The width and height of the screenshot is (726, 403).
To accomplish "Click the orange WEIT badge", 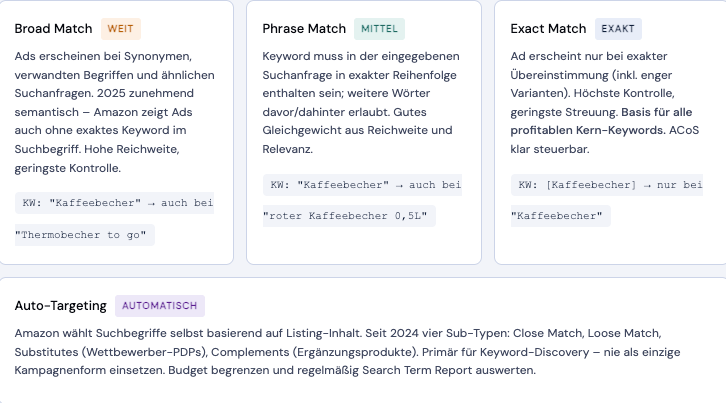I will (120, 29).
